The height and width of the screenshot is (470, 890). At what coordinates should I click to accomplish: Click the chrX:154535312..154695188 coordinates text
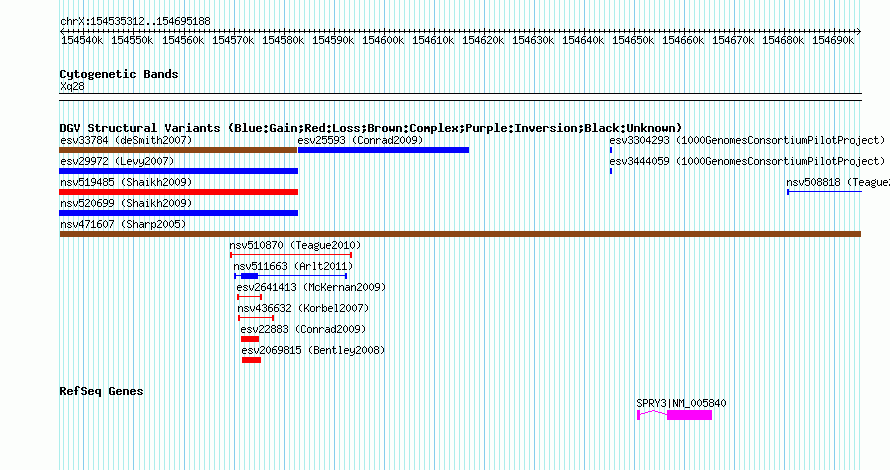135,22
